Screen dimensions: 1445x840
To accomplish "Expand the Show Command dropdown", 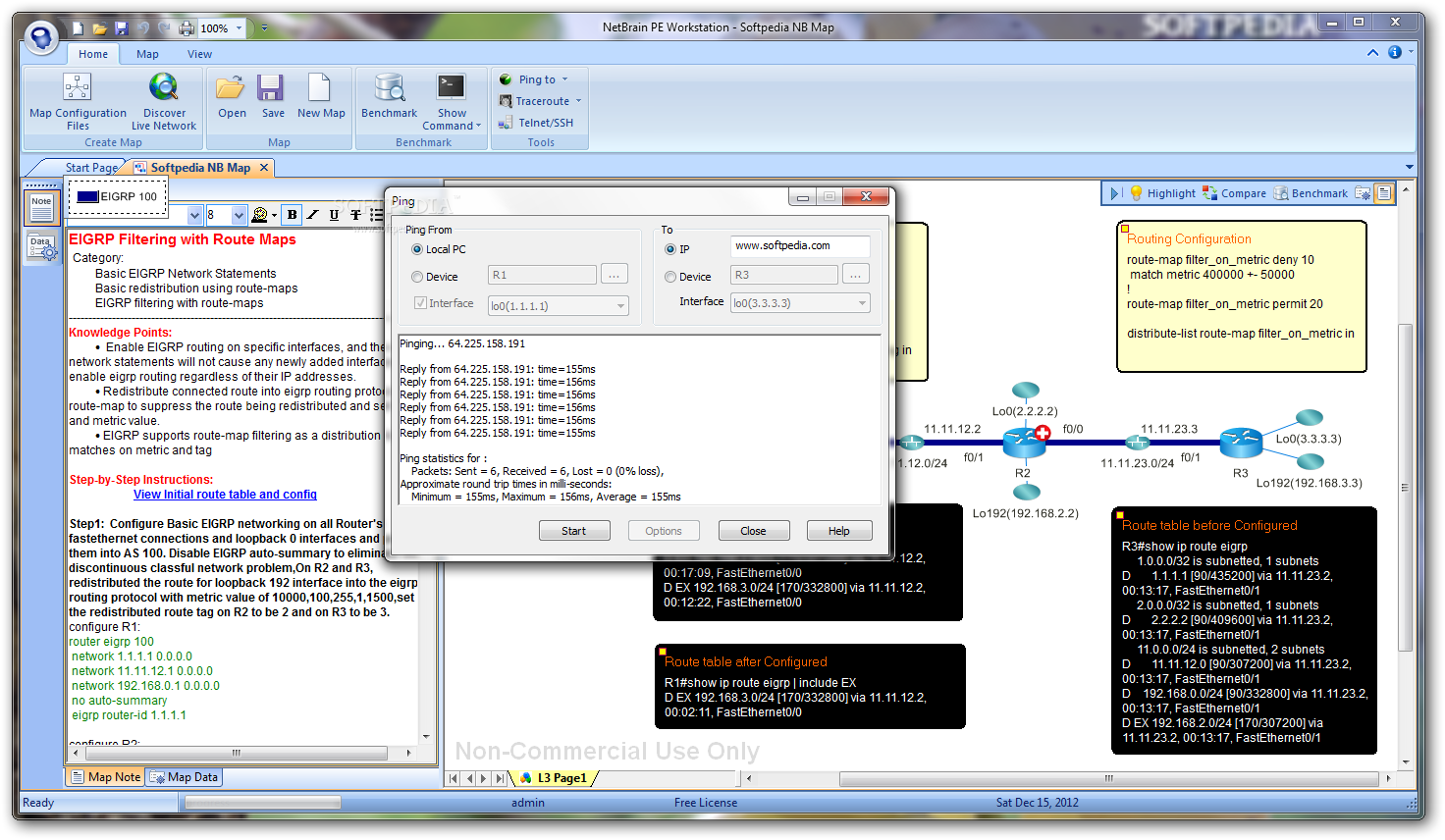I will click(x=478, y=126).
